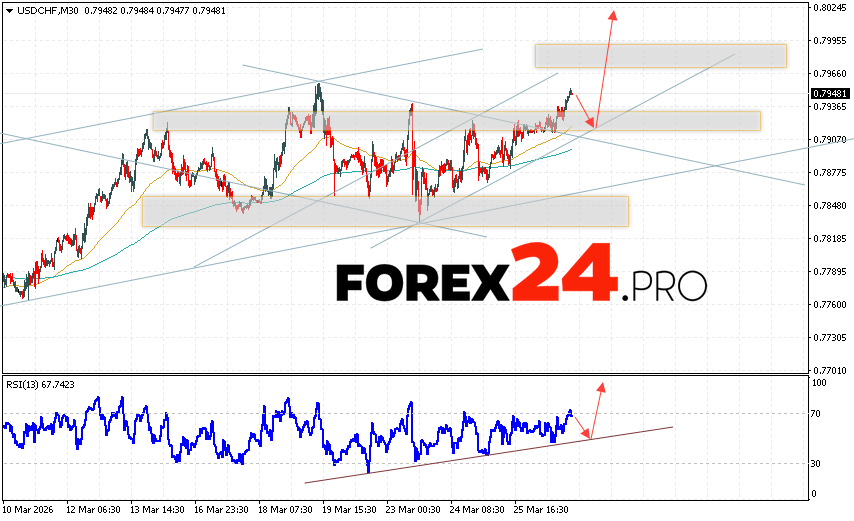Select the 13 Mar 14:30 time label
Image resolution: width=854 pixels, height=521 pixels.
[x=157, y=510]
